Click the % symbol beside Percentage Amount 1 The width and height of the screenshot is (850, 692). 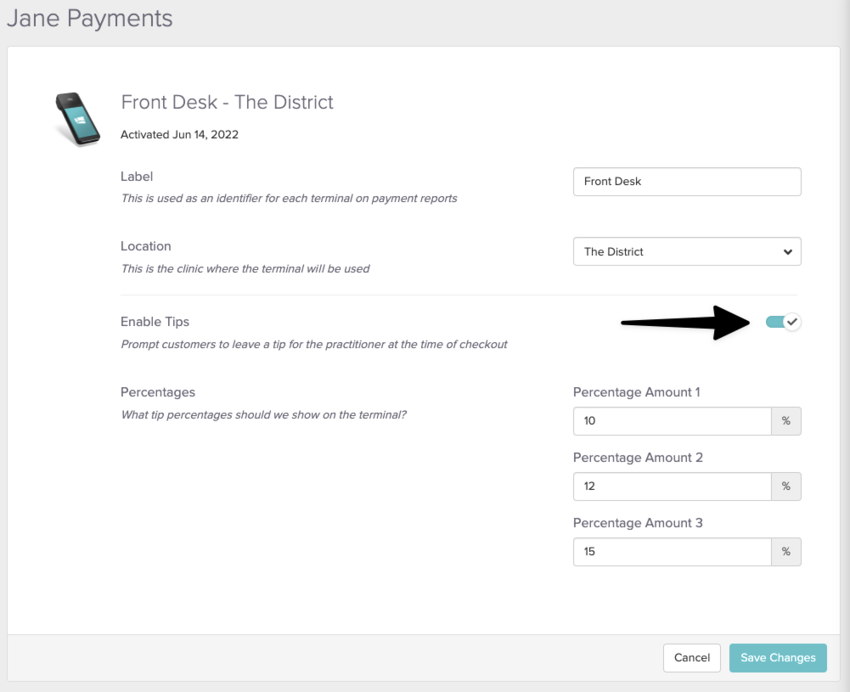pyautogui.click(x=786, y=421)
